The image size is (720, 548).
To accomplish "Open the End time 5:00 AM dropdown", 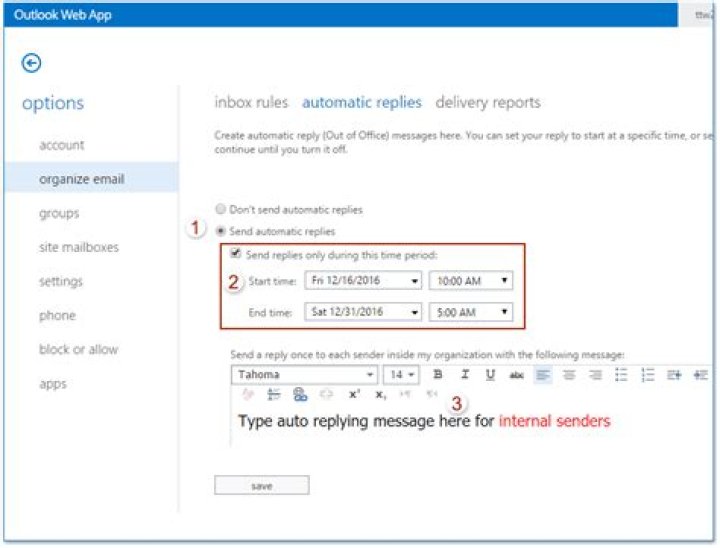I will (471, 312).
